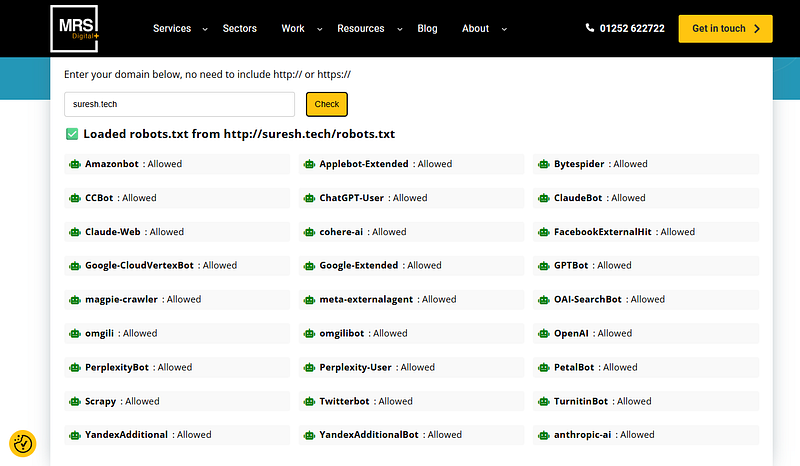The image size is (800, 466).
Task: Click the robot icon next to Perplexity-User
Action: tap(309, 367)
